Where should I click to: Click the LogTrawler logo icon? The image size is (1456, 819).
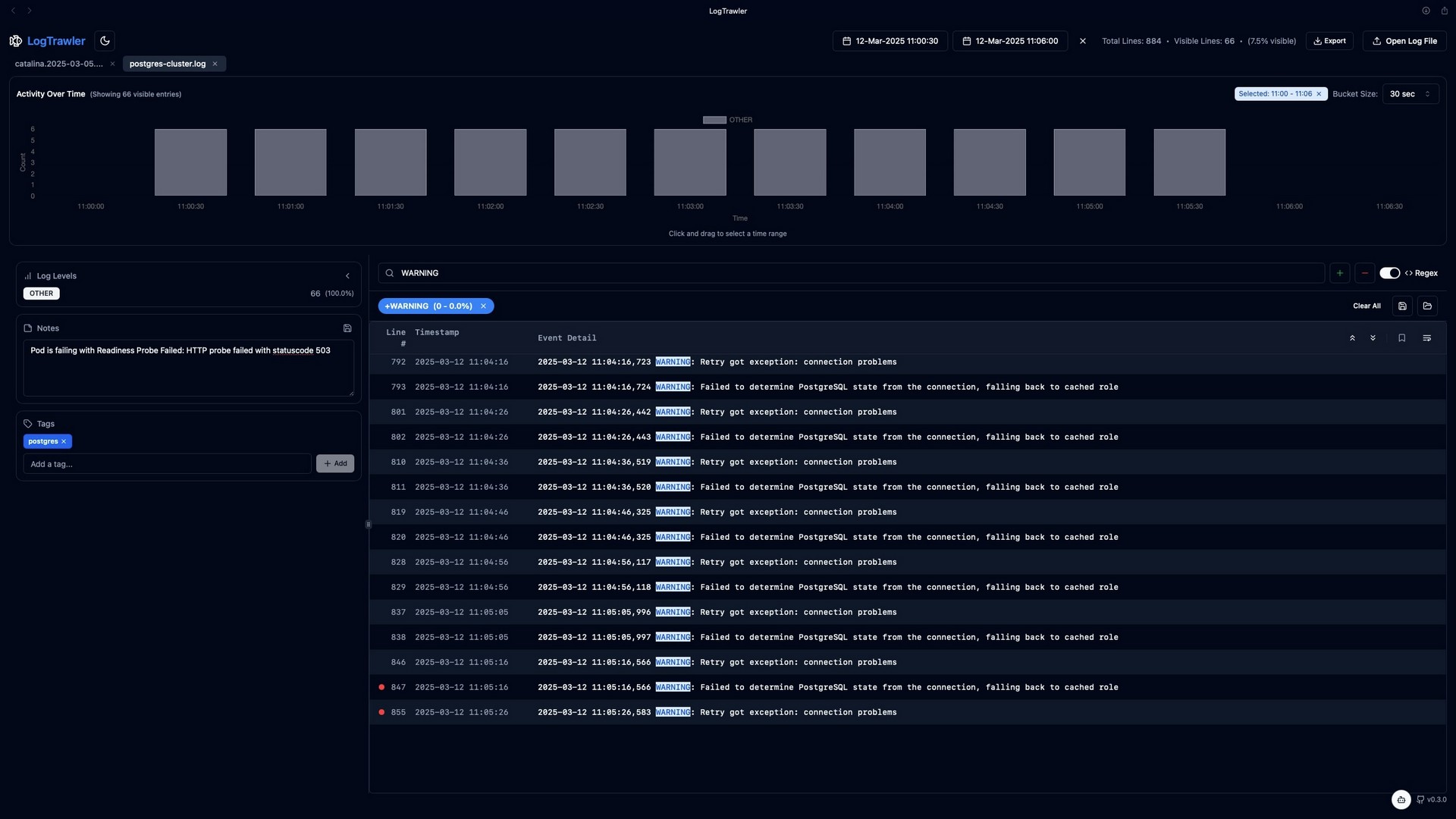[16, 41]
